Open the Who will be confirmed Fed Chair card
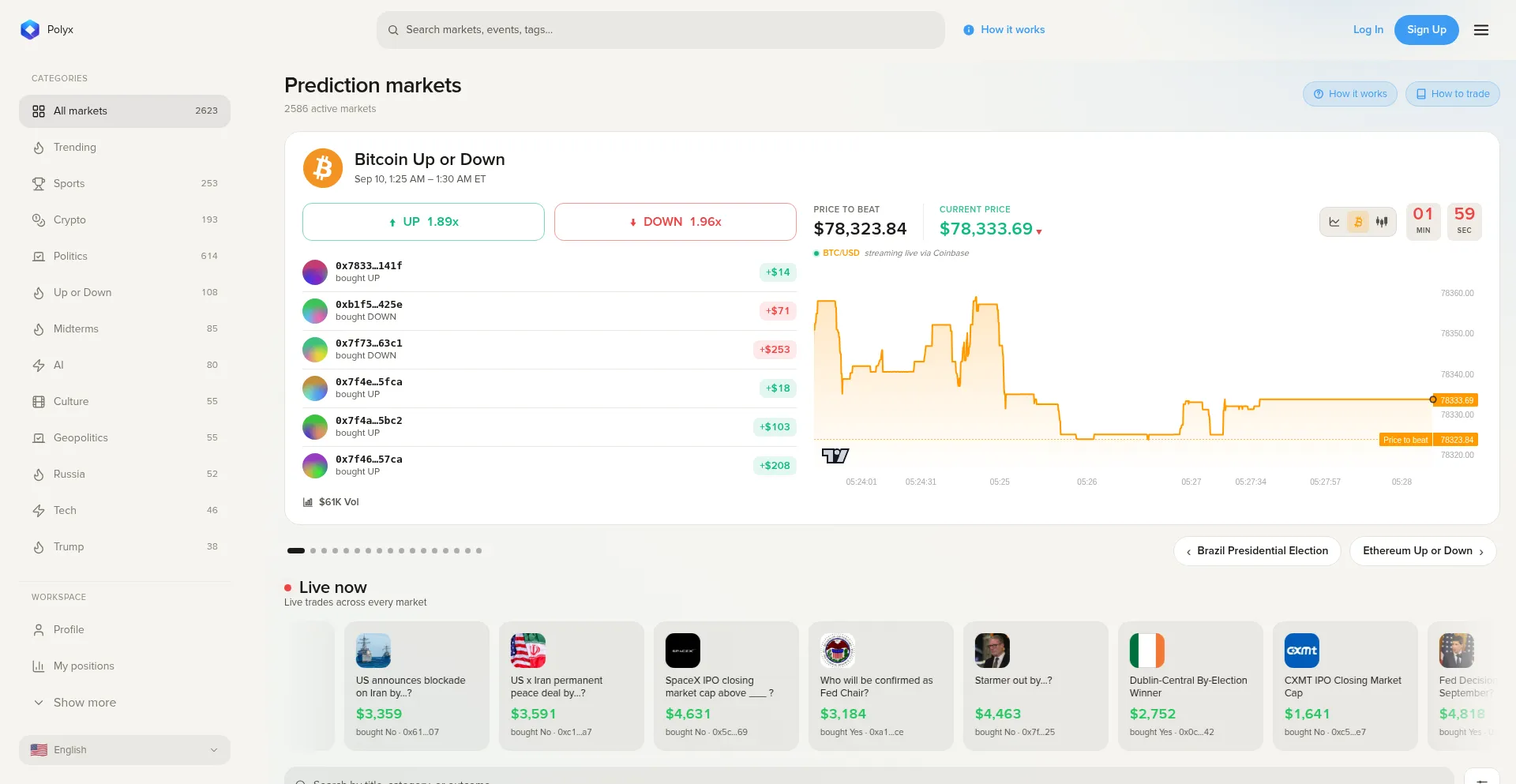The height and width of the screenshot is (784, 1516). 881,686
